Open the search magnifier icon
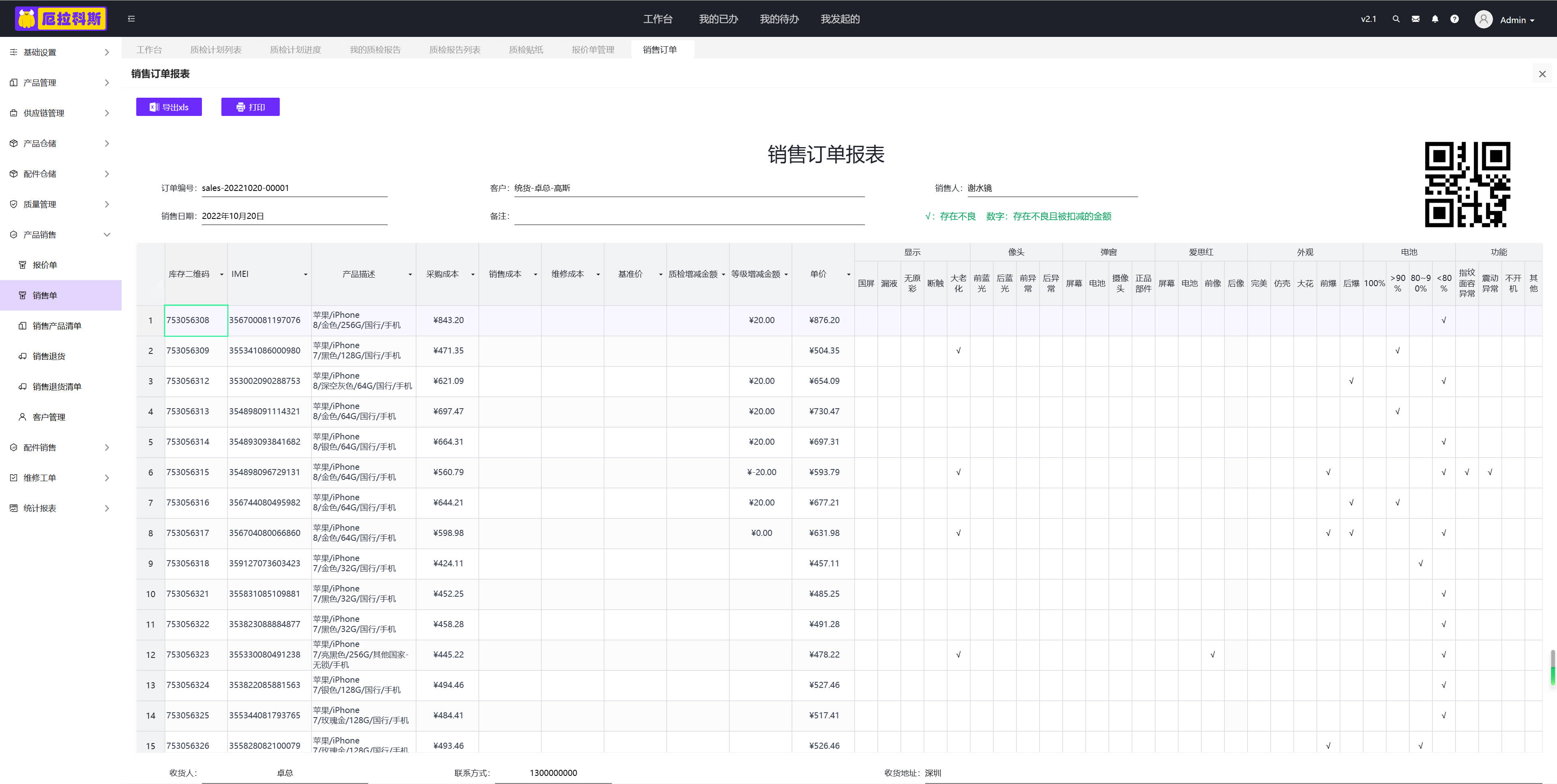The image size is (1557, 784). click(1396, 19)
